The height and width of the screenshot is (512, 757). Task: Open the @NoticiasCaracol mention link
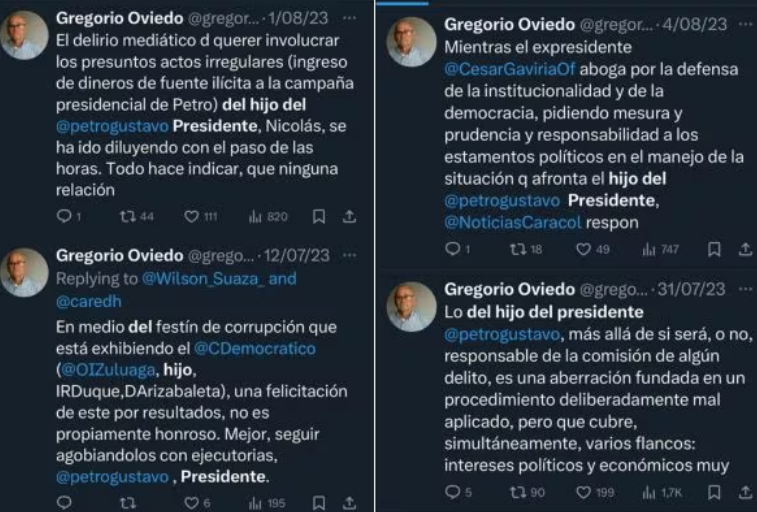pos(513,223)
